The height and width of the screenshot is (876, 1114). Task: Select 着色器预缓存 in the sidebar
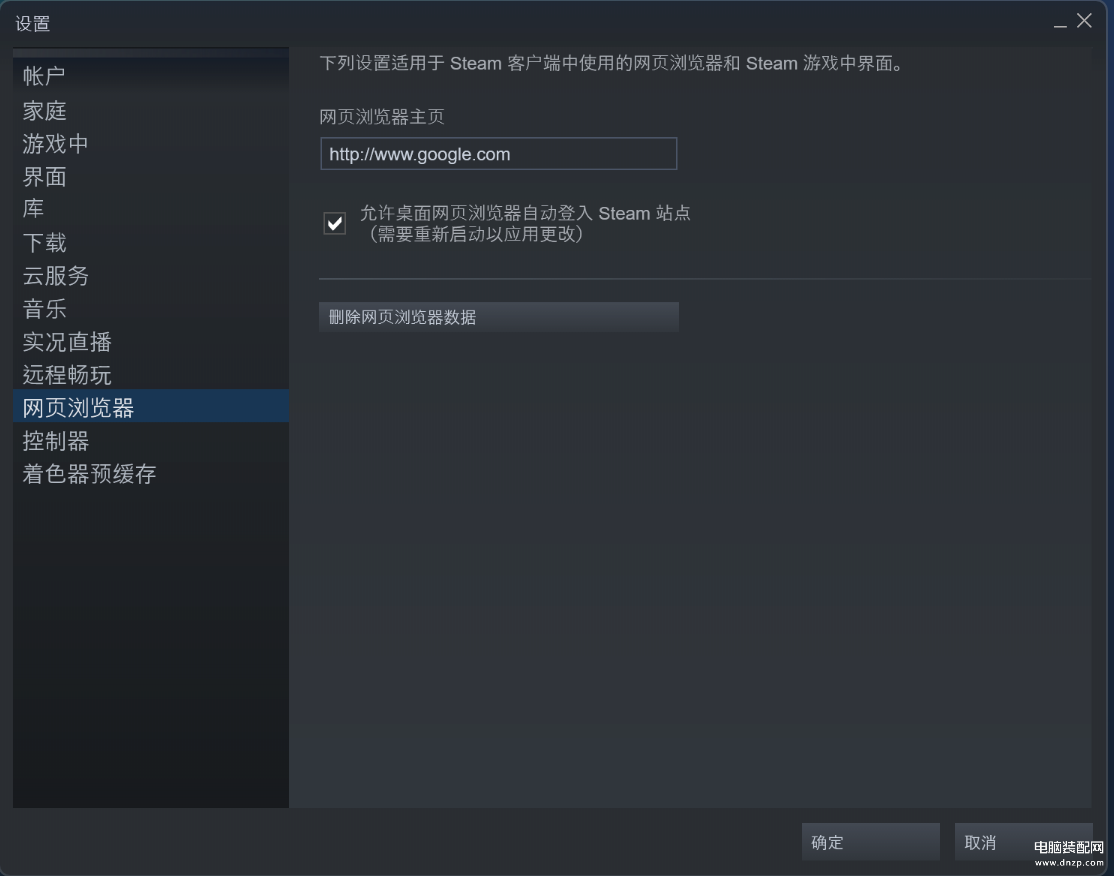88,474
